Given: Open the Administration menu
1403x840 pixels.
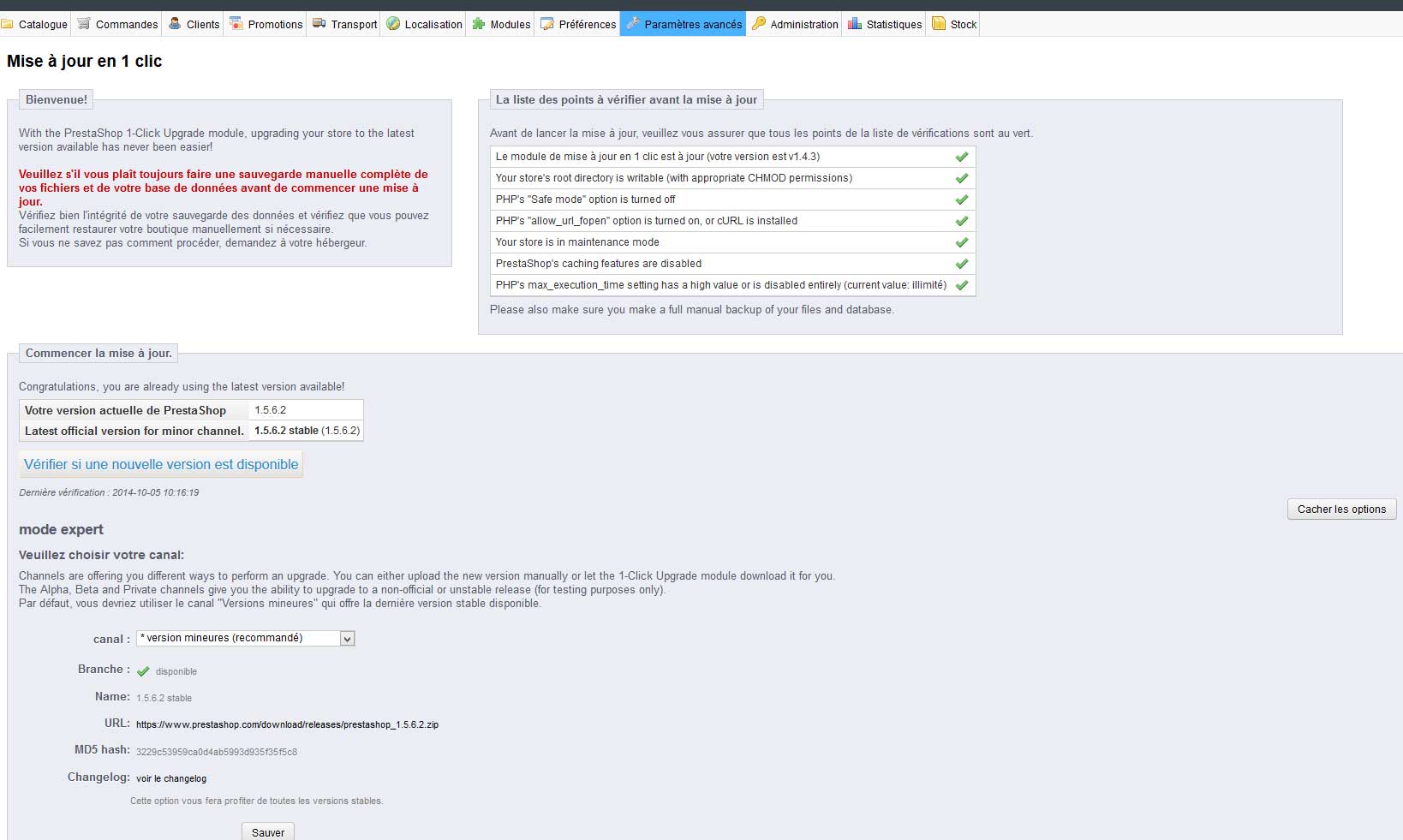Looking at the screenshot, I should tap(795, 24).
